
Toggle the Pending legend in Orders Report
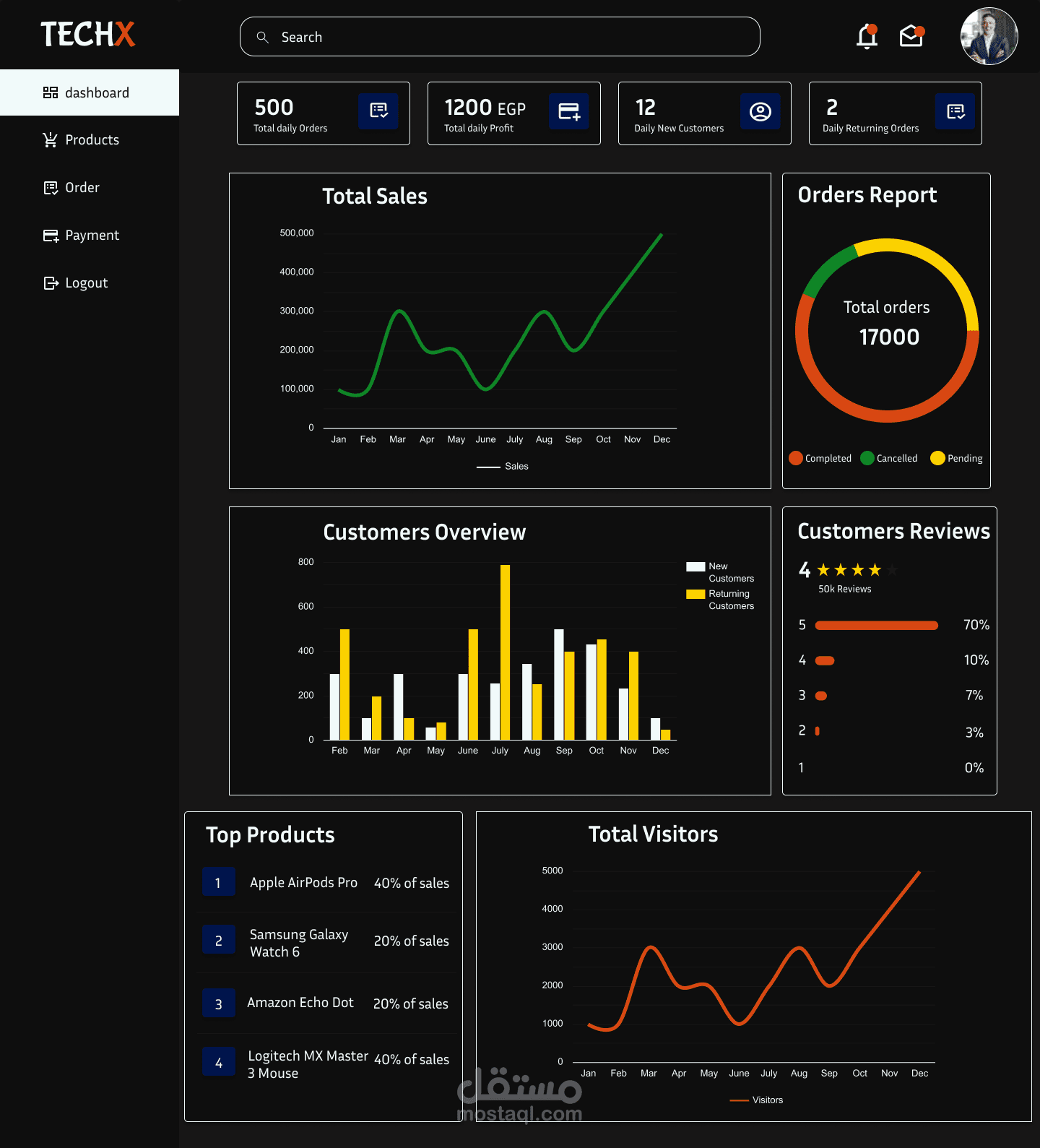957,458
